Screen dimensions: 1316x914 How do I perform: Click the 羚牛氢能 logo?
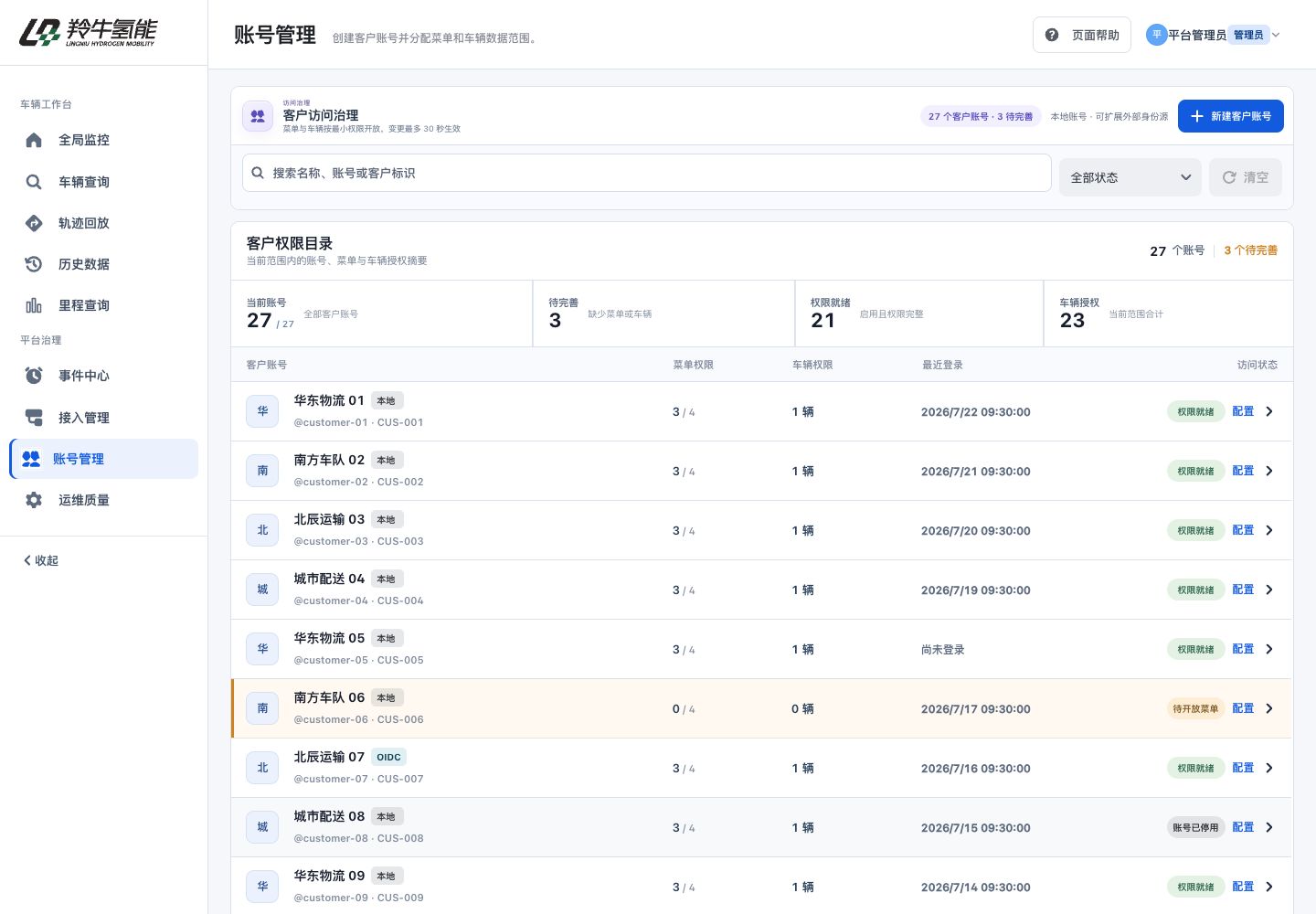click(88, 33)
